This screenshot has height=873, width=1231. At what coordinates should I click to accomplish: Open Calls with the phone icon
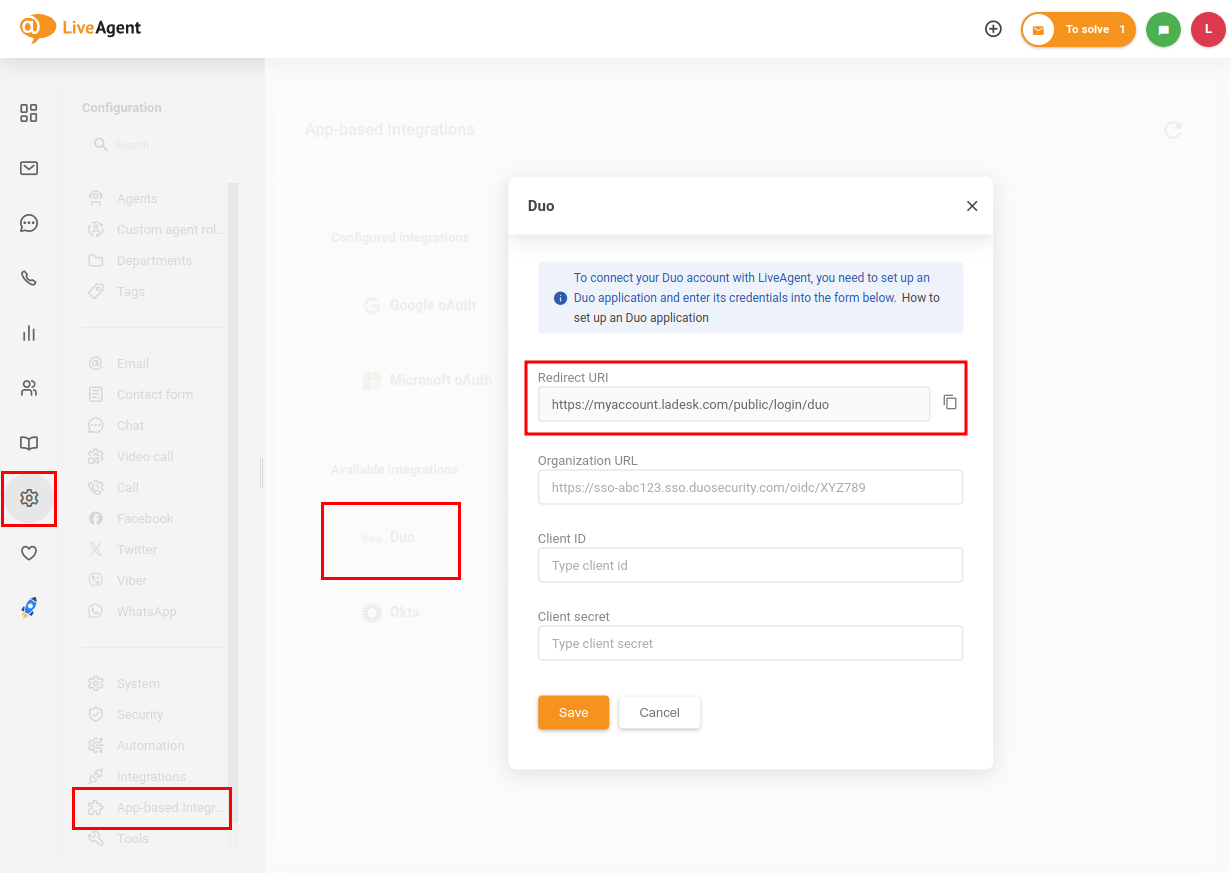click(x=28, y=278)
